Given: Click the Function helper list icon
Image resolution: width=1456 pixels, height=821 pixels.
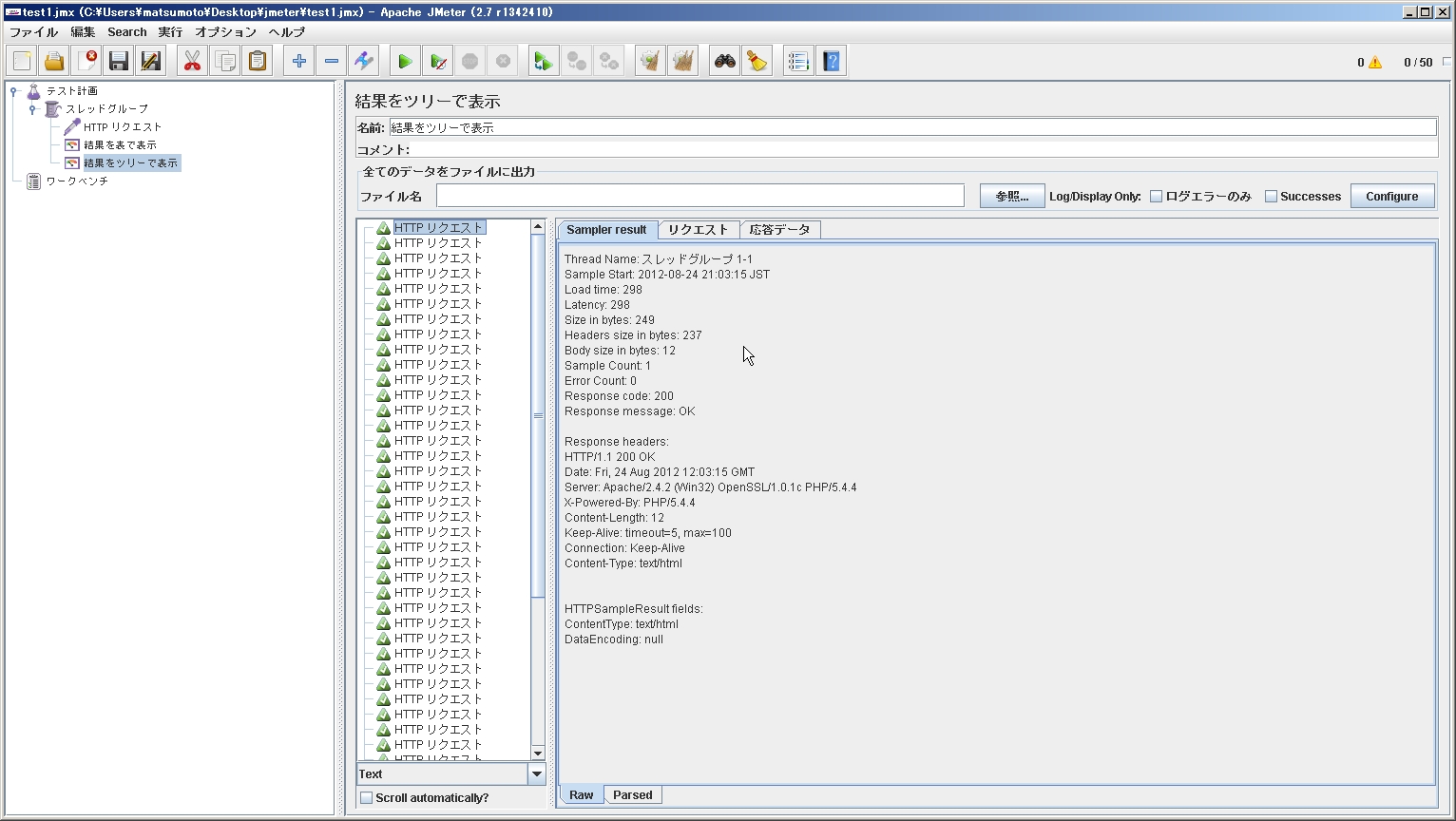Looking at the screenshot, I should 798,62.
